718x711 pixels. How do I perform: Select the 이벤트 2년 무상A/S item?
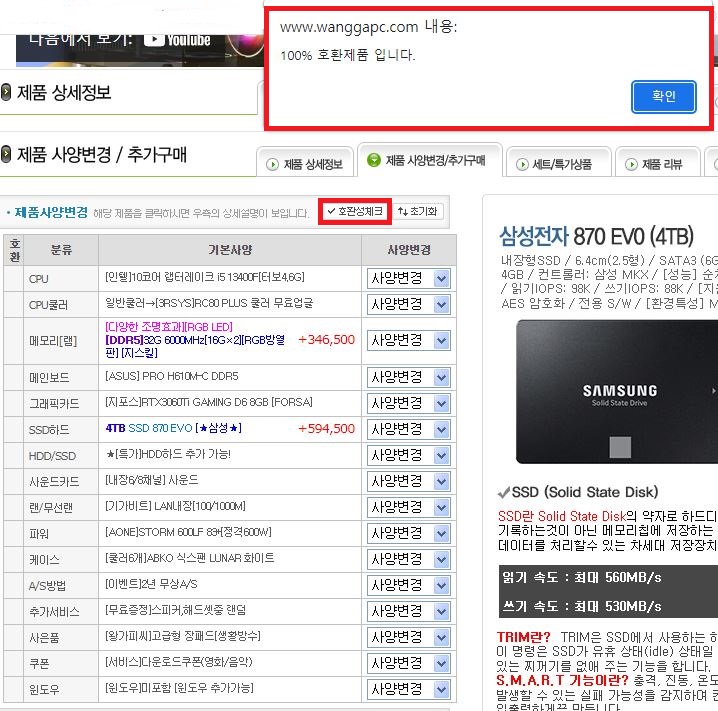(152, 584)
